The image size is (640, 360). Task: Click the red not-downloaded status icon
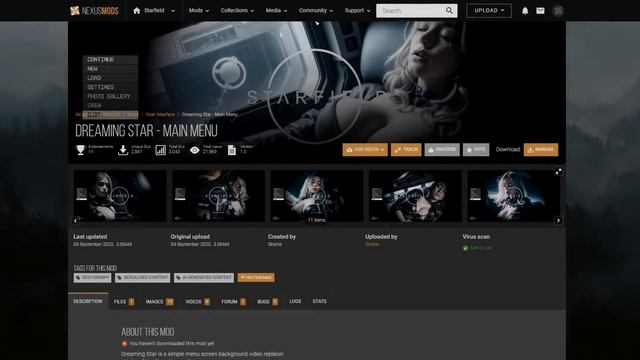coord(124,344)
